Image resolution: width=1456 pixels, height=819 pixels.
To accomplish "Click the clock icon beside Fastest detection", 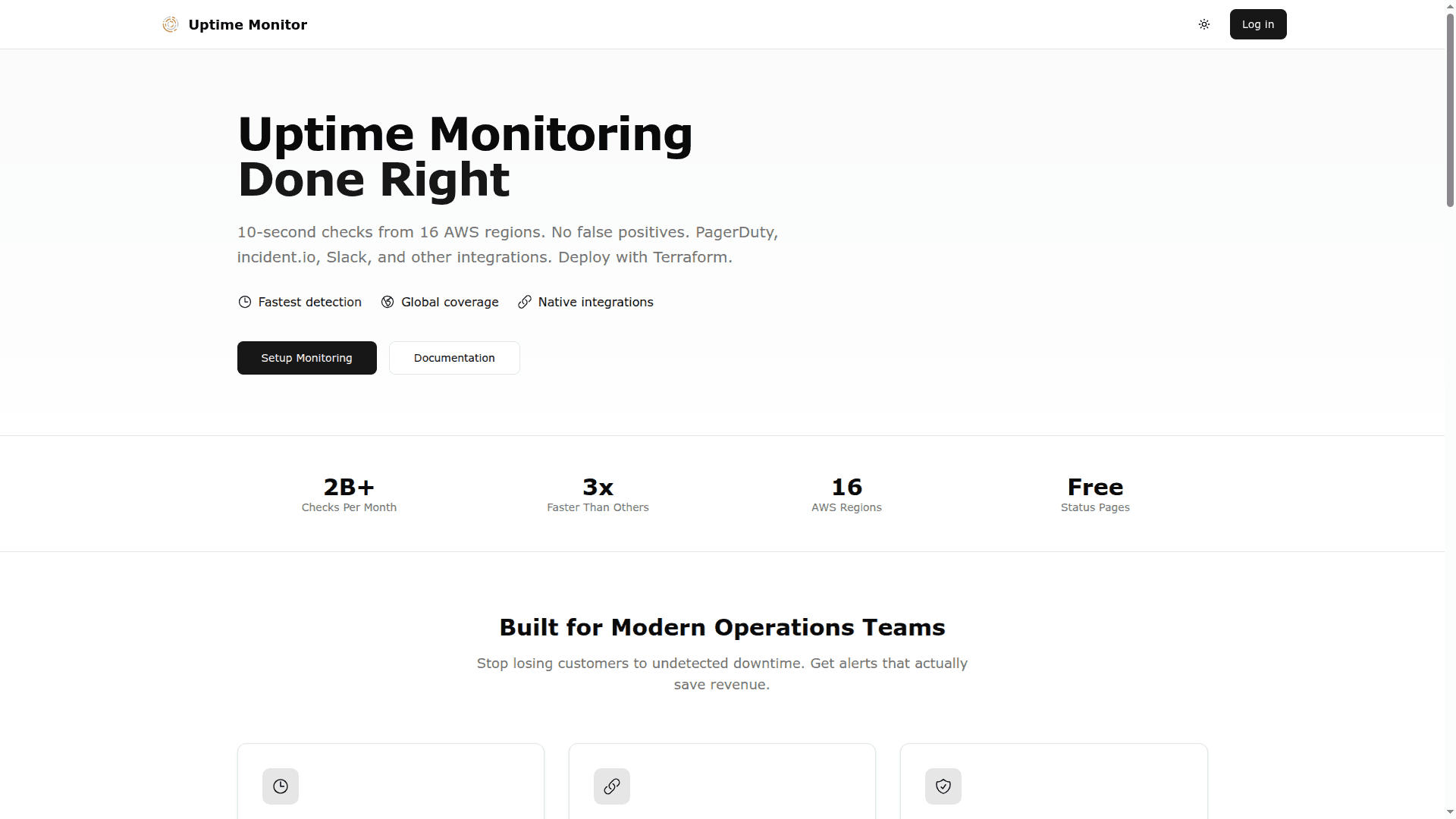I will [245, 302].
